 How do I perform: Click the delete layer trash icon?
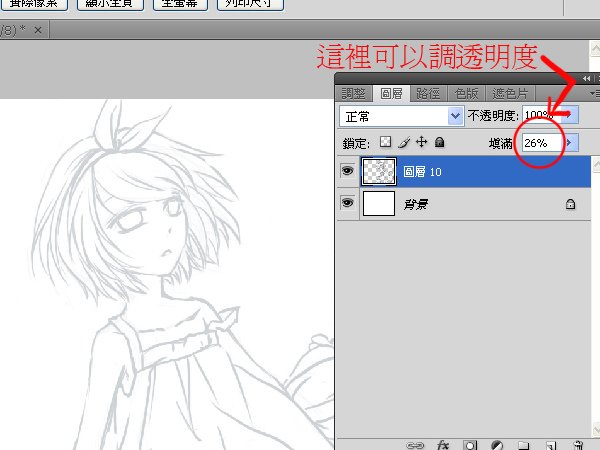(x=578, y=445)
